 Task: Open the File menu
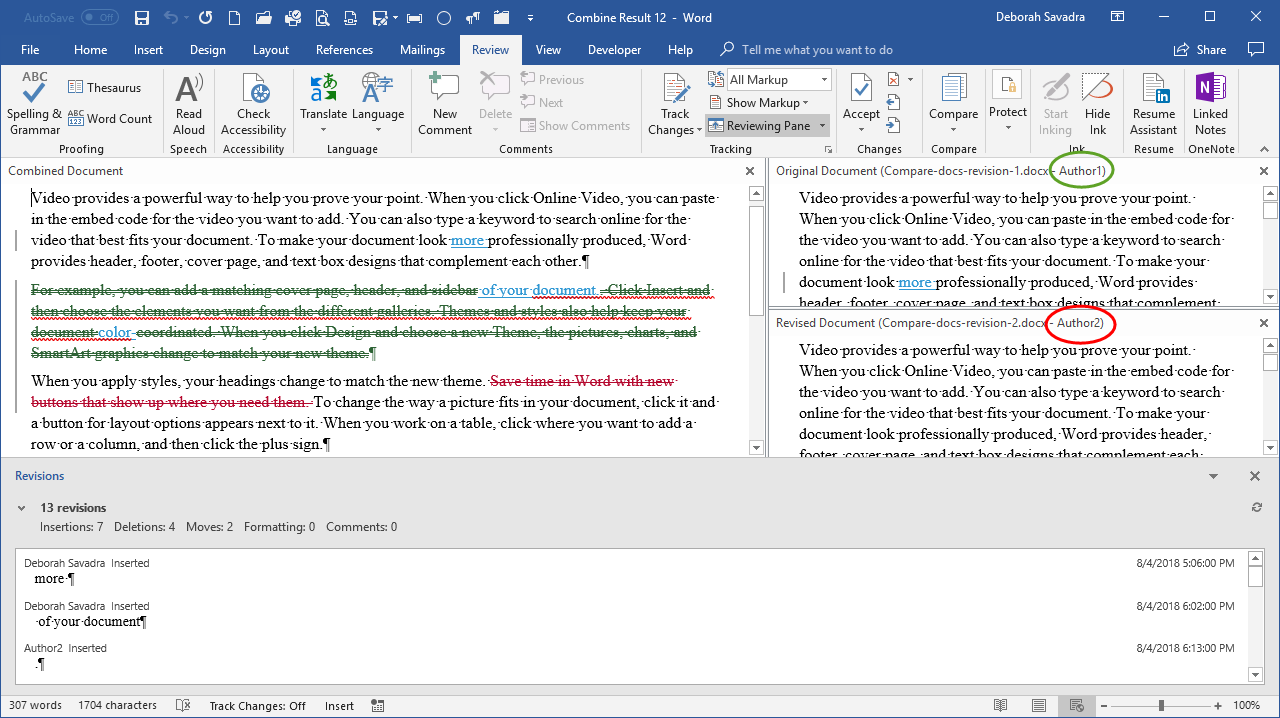[30, 50]
